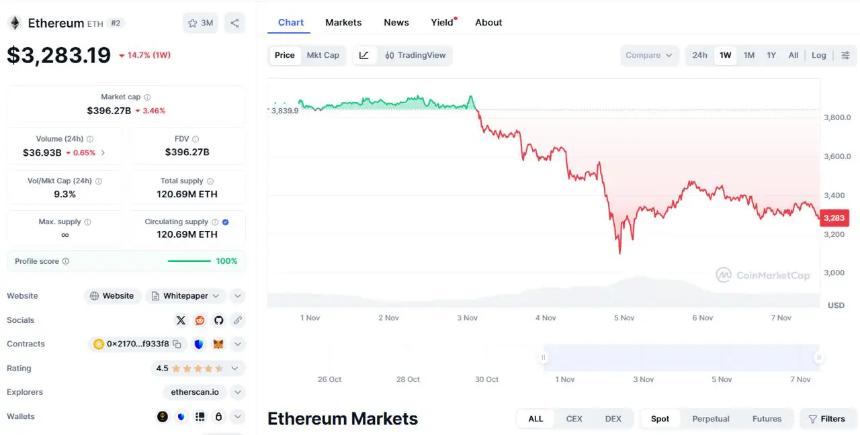Screen dimensions: 860x435
Task: Click the MetaMask fox icon in Contracts
Action: point(218,344)
